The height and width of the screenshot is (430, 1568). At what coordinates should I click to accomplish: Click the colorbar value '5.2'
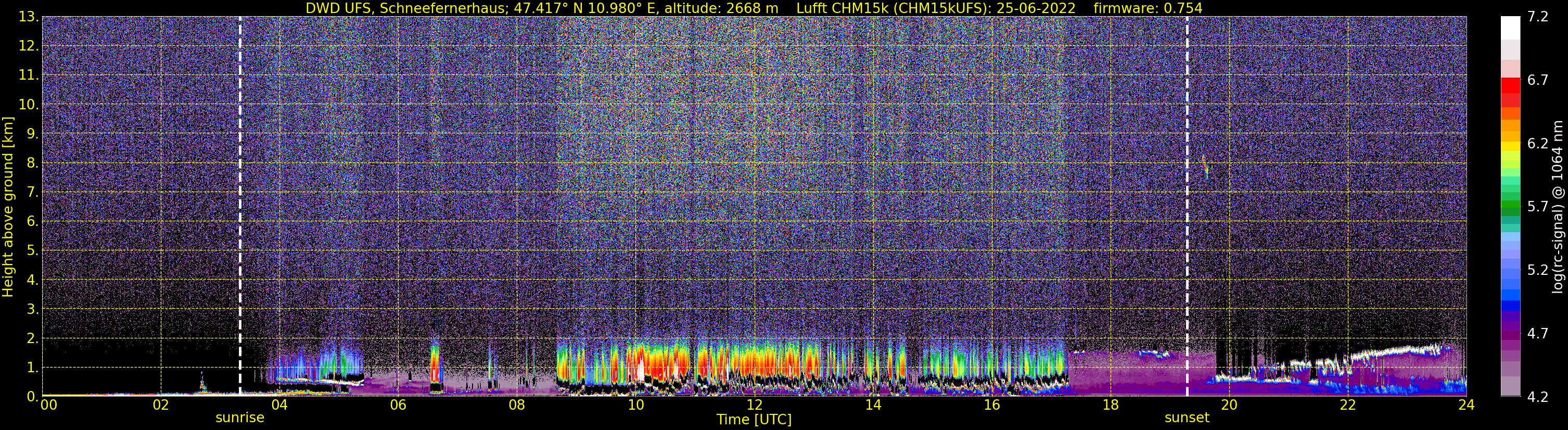click(1538, 270)
